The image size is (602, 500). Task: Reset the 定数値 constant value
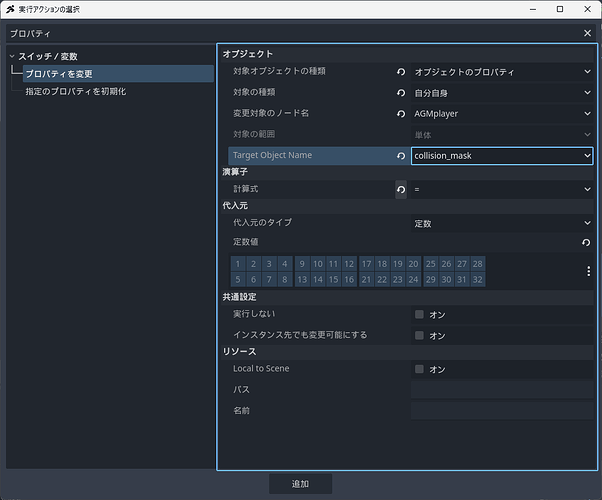click(586, 242)
